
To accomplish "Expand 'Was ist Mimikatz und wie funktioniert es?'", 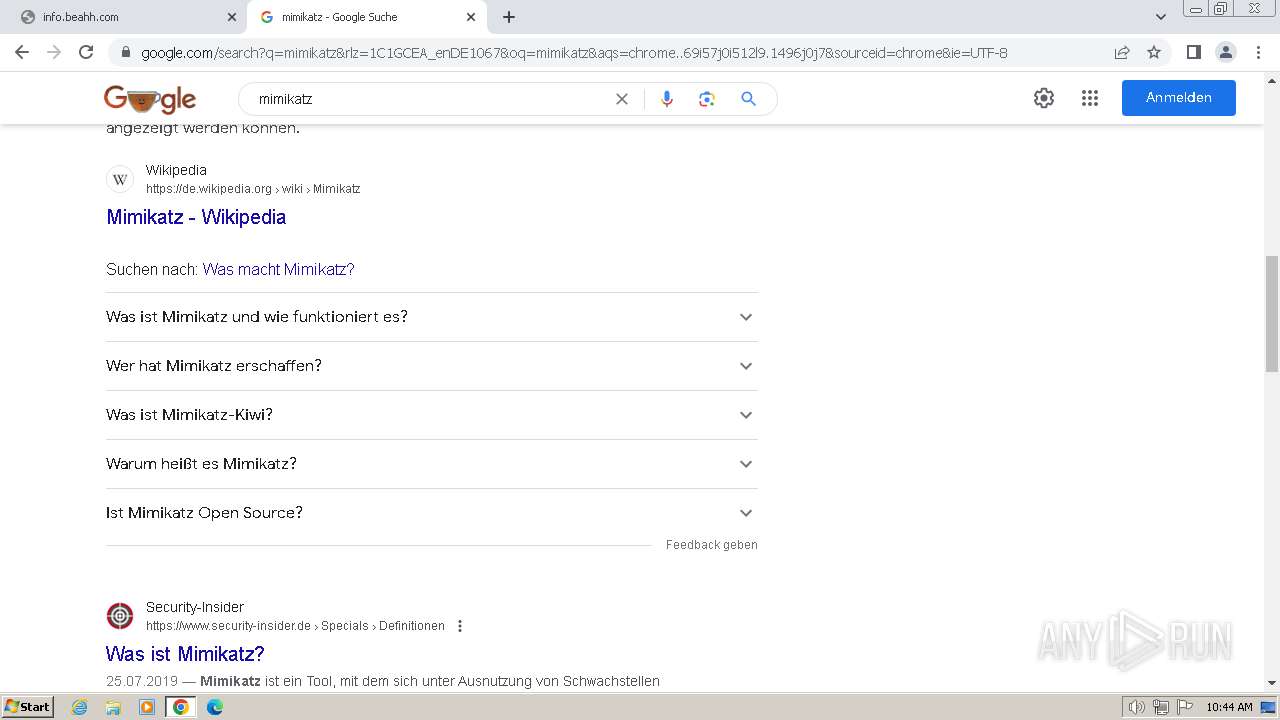I will point(432,317).
